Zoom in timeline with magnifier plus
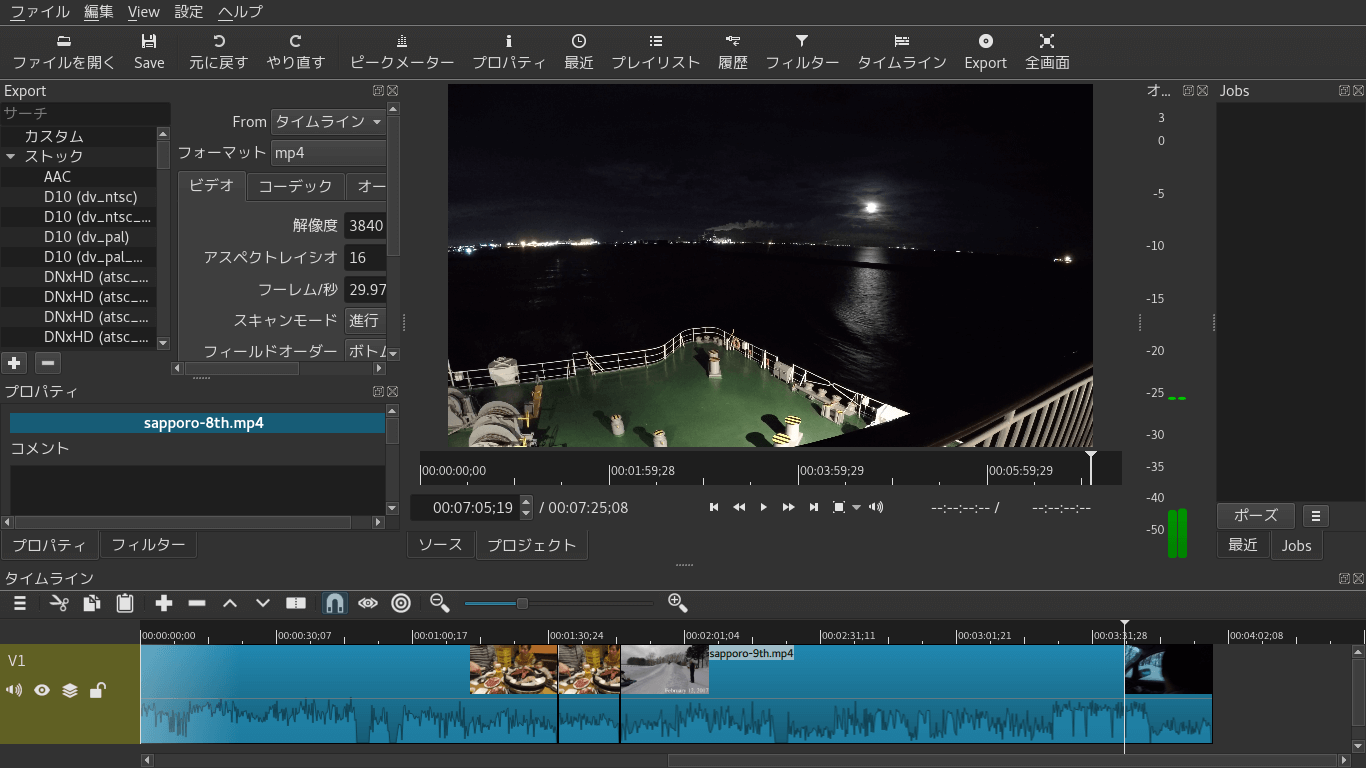Screen dimensions: 1366x768 pos(677,602)
